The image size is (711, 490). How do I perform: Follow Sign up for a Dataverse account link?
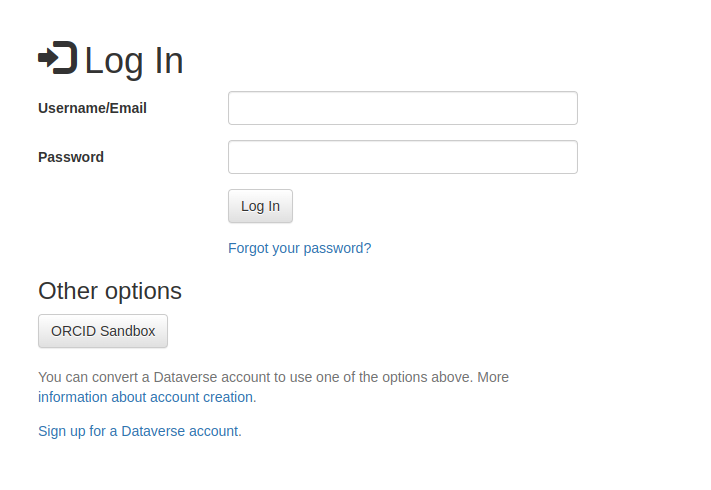click(139, 431)
